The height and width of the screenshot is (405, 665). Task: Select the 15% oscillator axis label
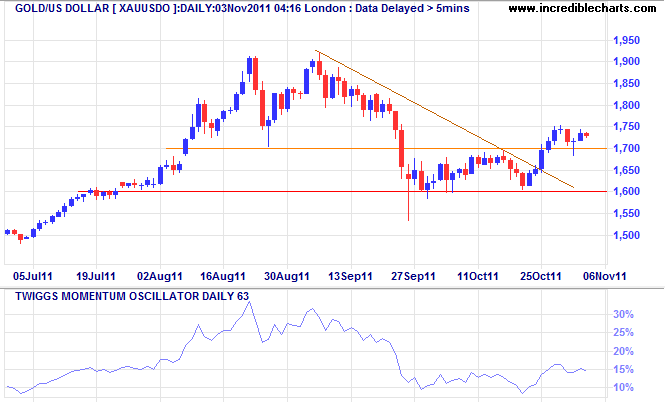pos(623,369)
